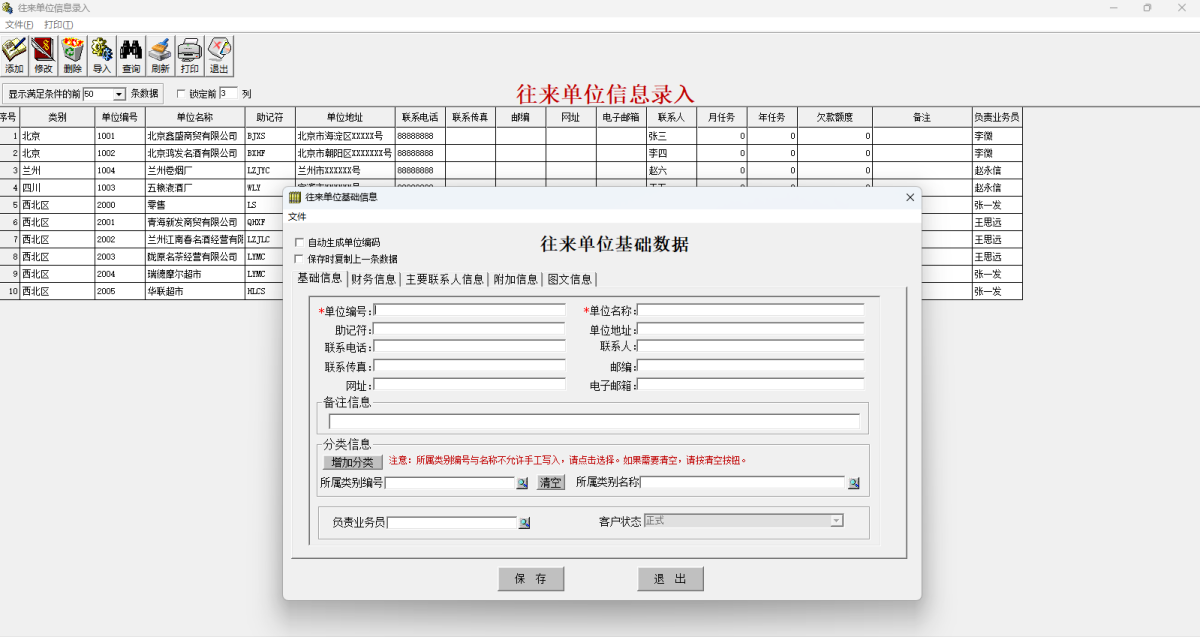
Task: Click the 添加 toolbar icon to add record
Action: (x=16, y=55)
